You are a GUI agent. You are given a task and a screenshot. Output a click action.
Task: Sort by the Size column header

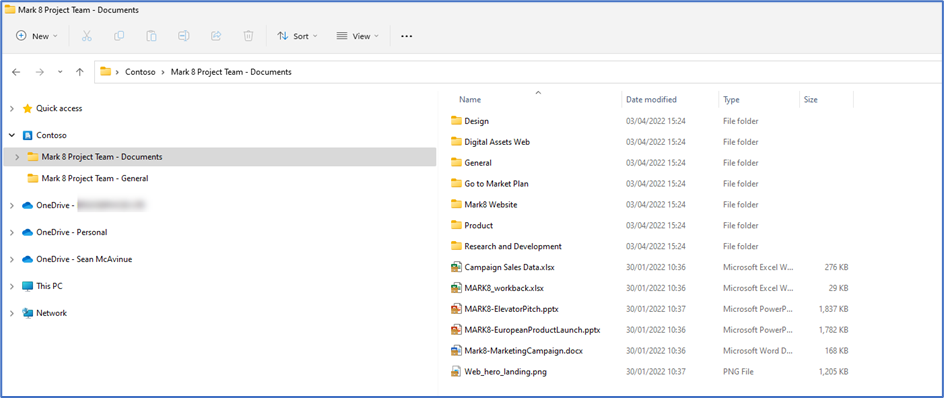pos(810,99)
